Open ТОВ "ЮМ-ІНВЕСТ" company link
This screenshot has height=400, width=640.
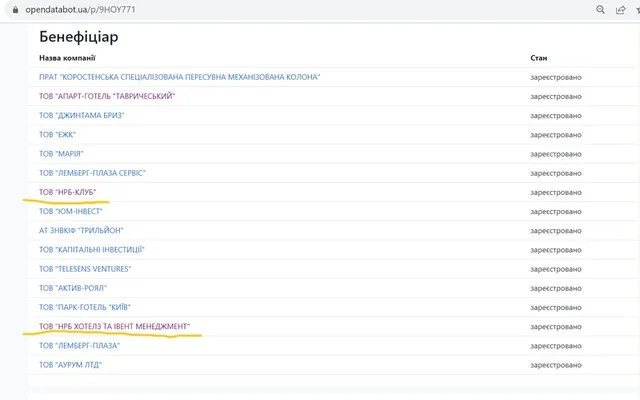point(71,211)
